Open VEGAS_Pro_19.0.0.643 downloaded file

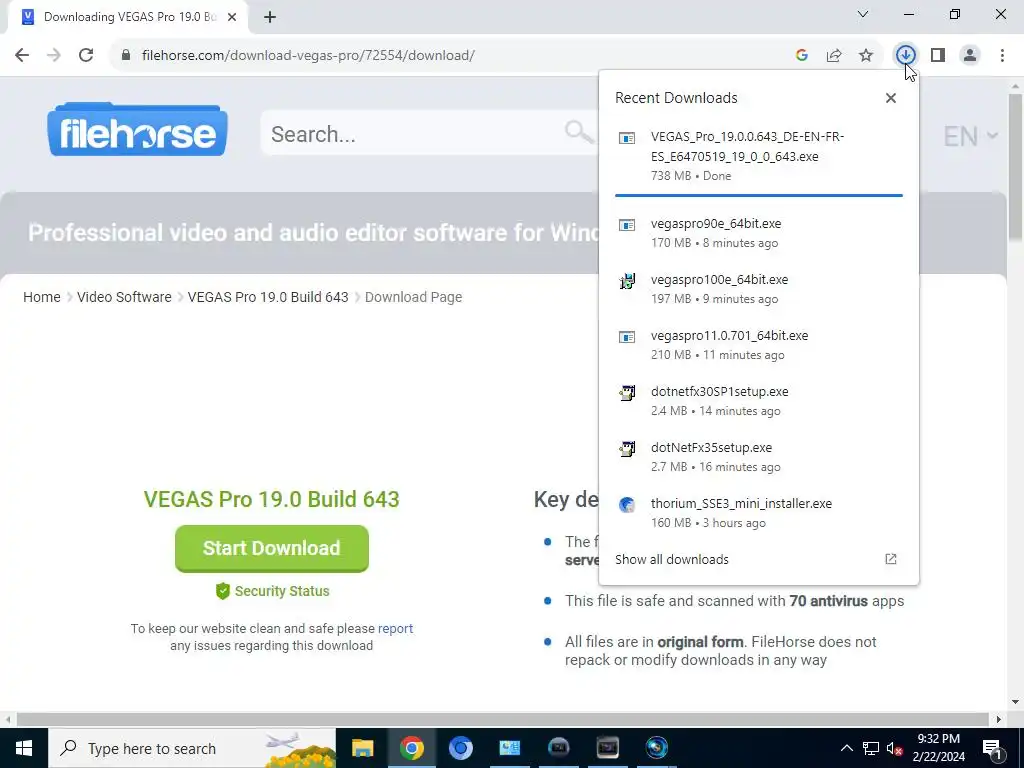click(759, 155)
